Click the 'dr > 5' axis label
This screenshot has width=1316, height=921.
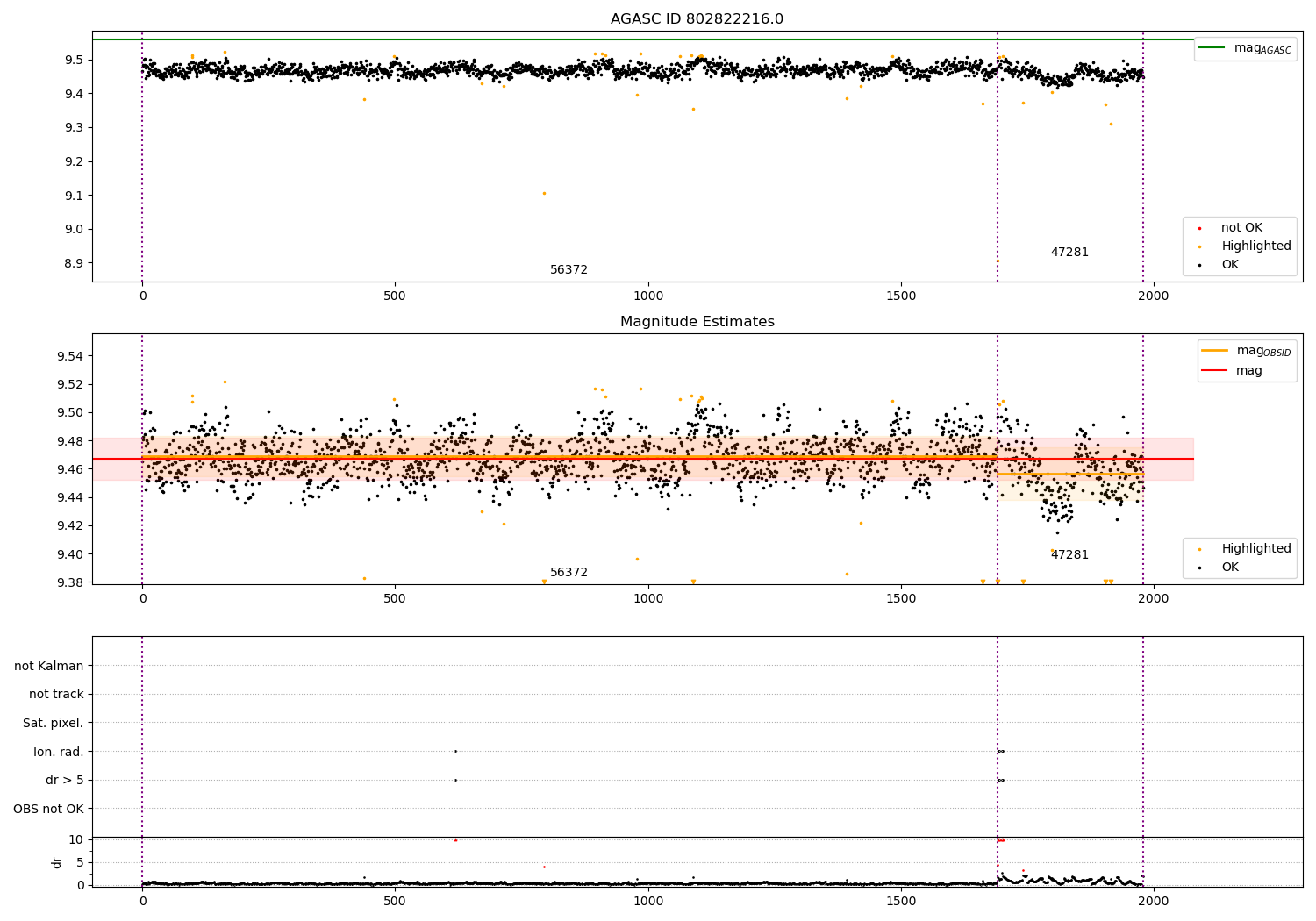click(x=65, y=781)
